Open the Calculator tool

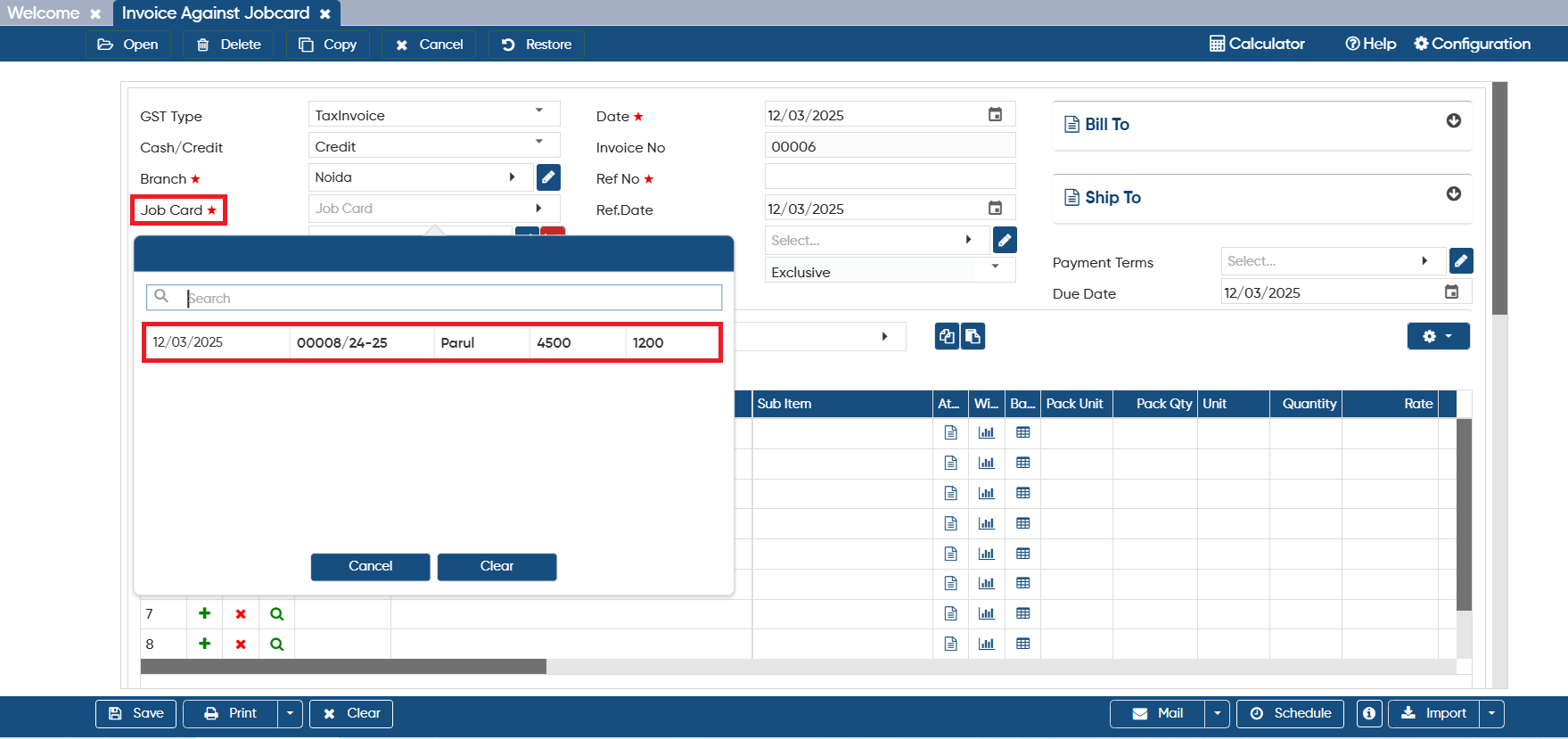[1257, 44]
